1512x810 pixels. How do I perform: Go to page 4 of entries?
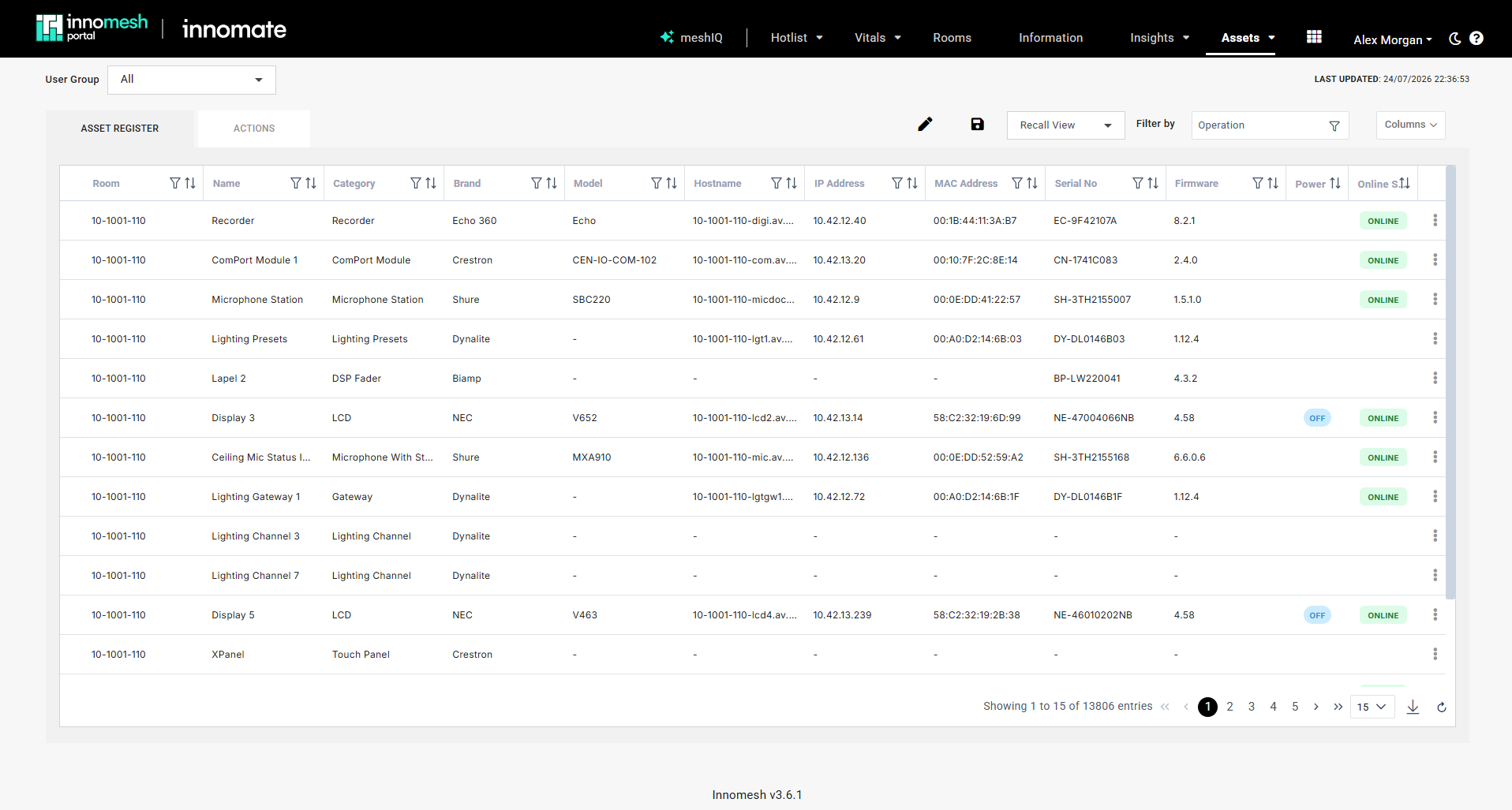(x=1273, y=707)
